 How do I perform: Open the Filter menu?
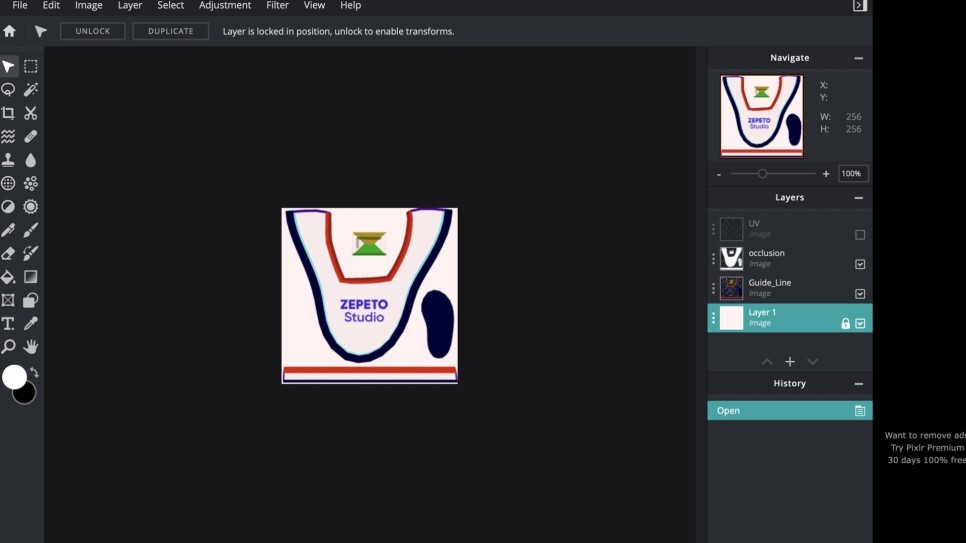pos(277,6)
